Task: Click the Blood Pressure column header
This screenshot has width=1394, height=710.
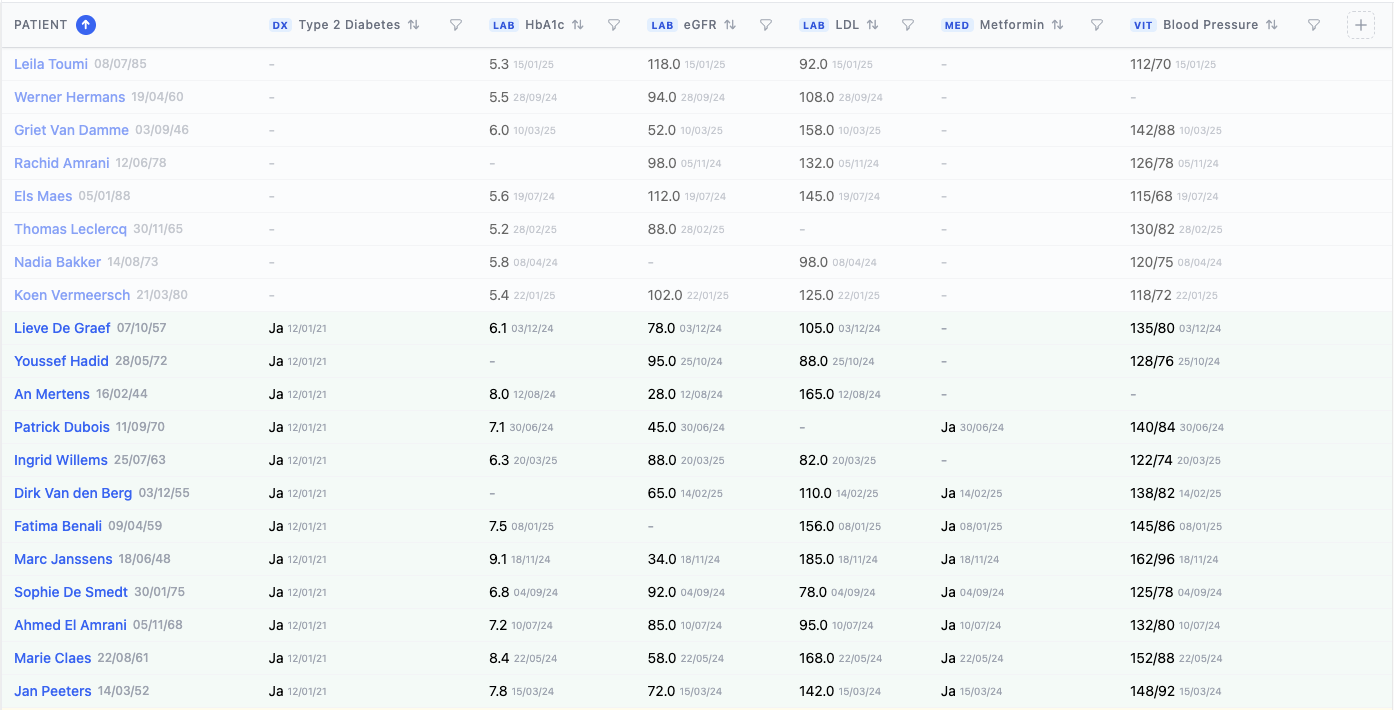Action: 1210,25
